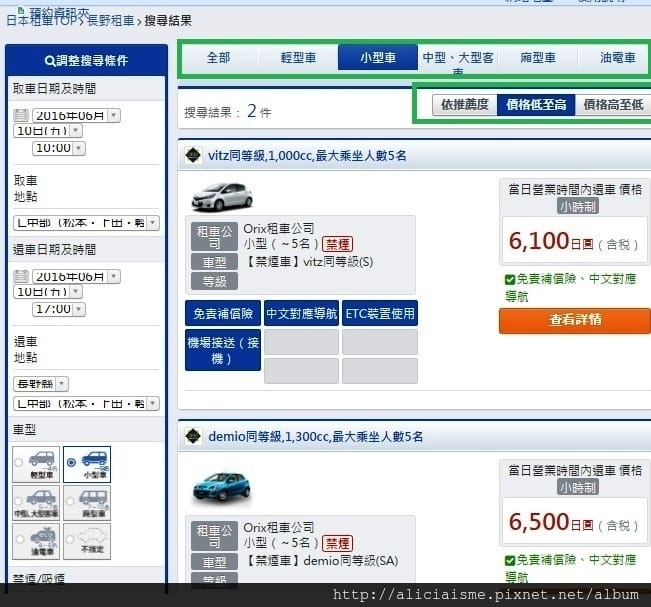
Task: Open demio同等級,1,300cc listing title
Action: point(316,436)
